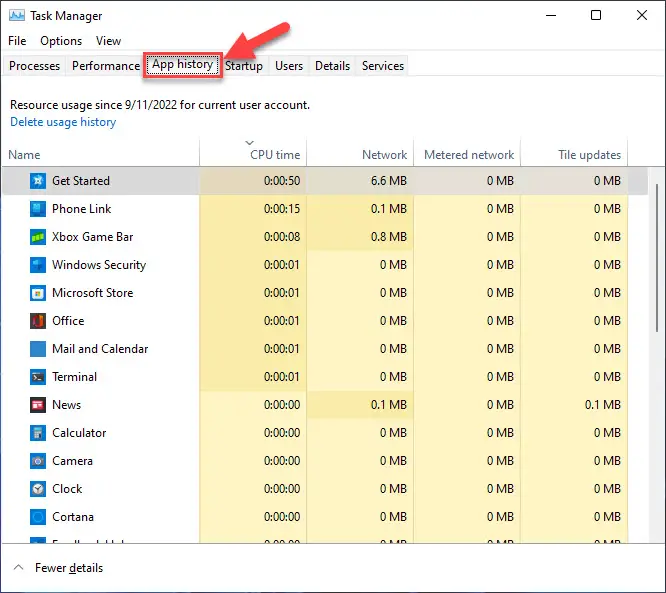Click the Get Started app icon
The width and height of the screenshot is (666, 593).
(x=37, y=181)
